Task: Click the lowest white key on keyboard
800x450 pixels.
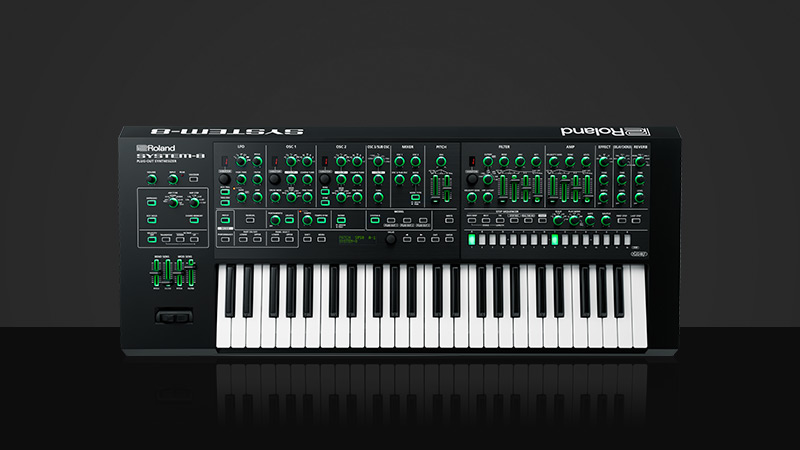Action: click(223, 334)
